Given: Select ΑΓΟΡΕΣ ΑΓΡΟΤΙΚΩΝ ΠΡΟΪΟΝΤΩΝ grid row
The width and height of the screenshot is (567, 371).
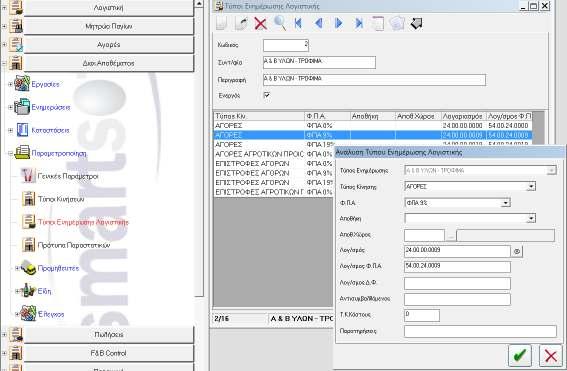Looking at the screenshot, I should coord(273,154).
